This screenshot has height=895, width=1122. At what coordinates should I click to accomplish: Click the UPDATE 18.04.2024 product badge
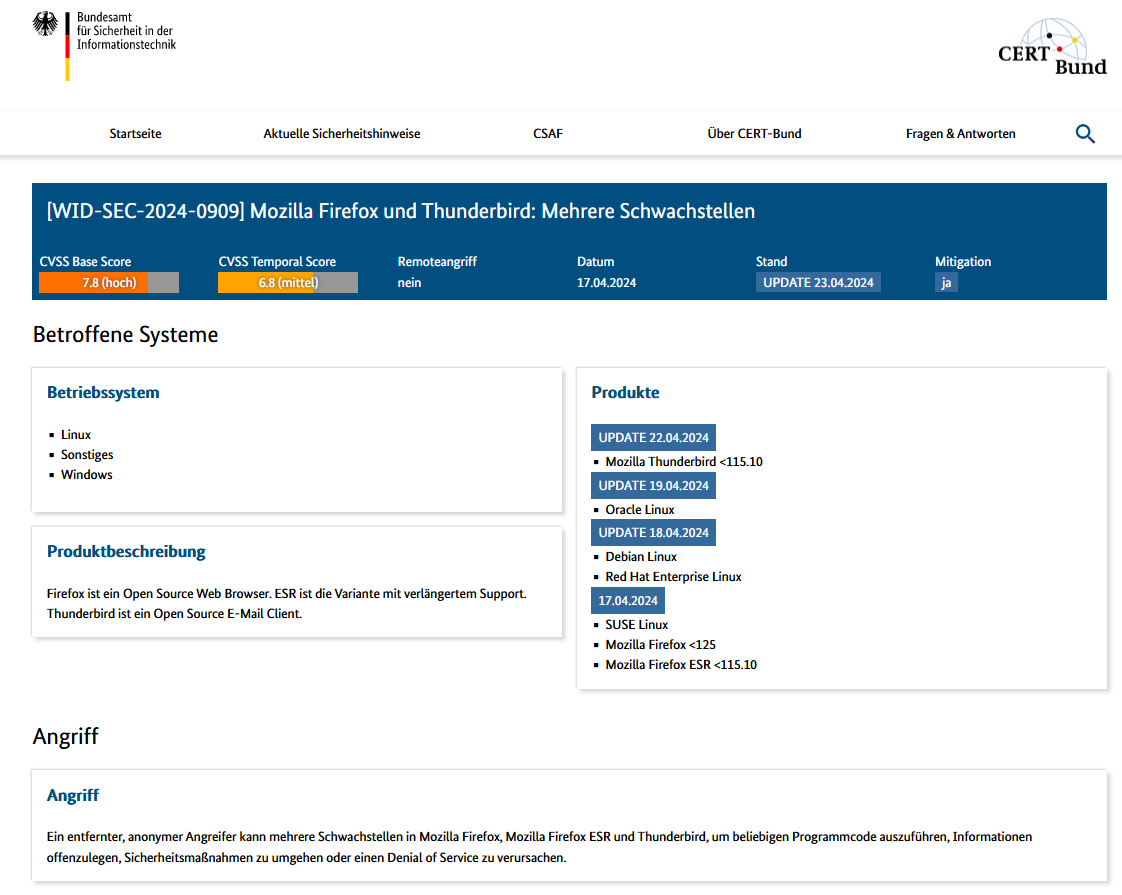pyautogui.click(x=653, y=533)
